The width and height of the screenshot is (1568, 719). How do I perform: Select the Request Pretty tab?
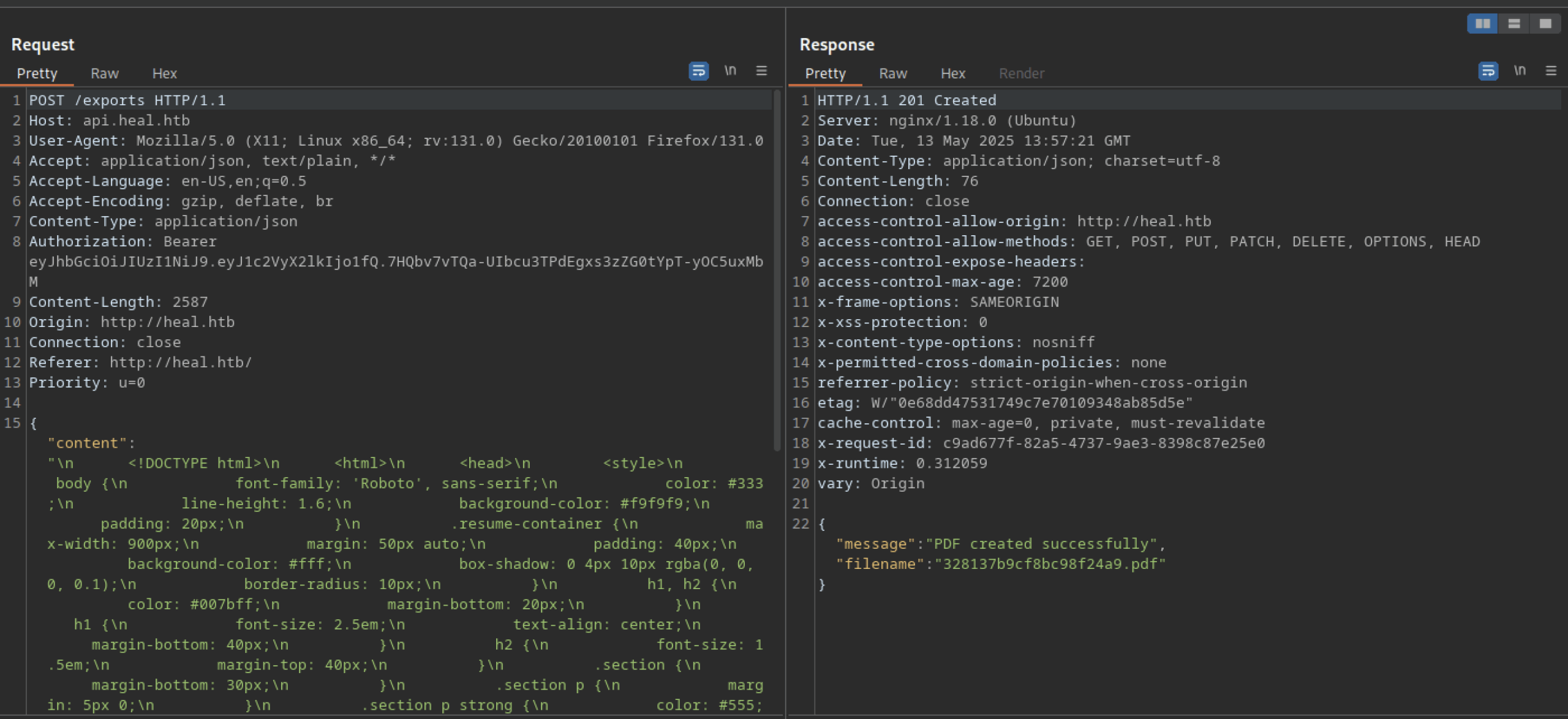(37, 73)
